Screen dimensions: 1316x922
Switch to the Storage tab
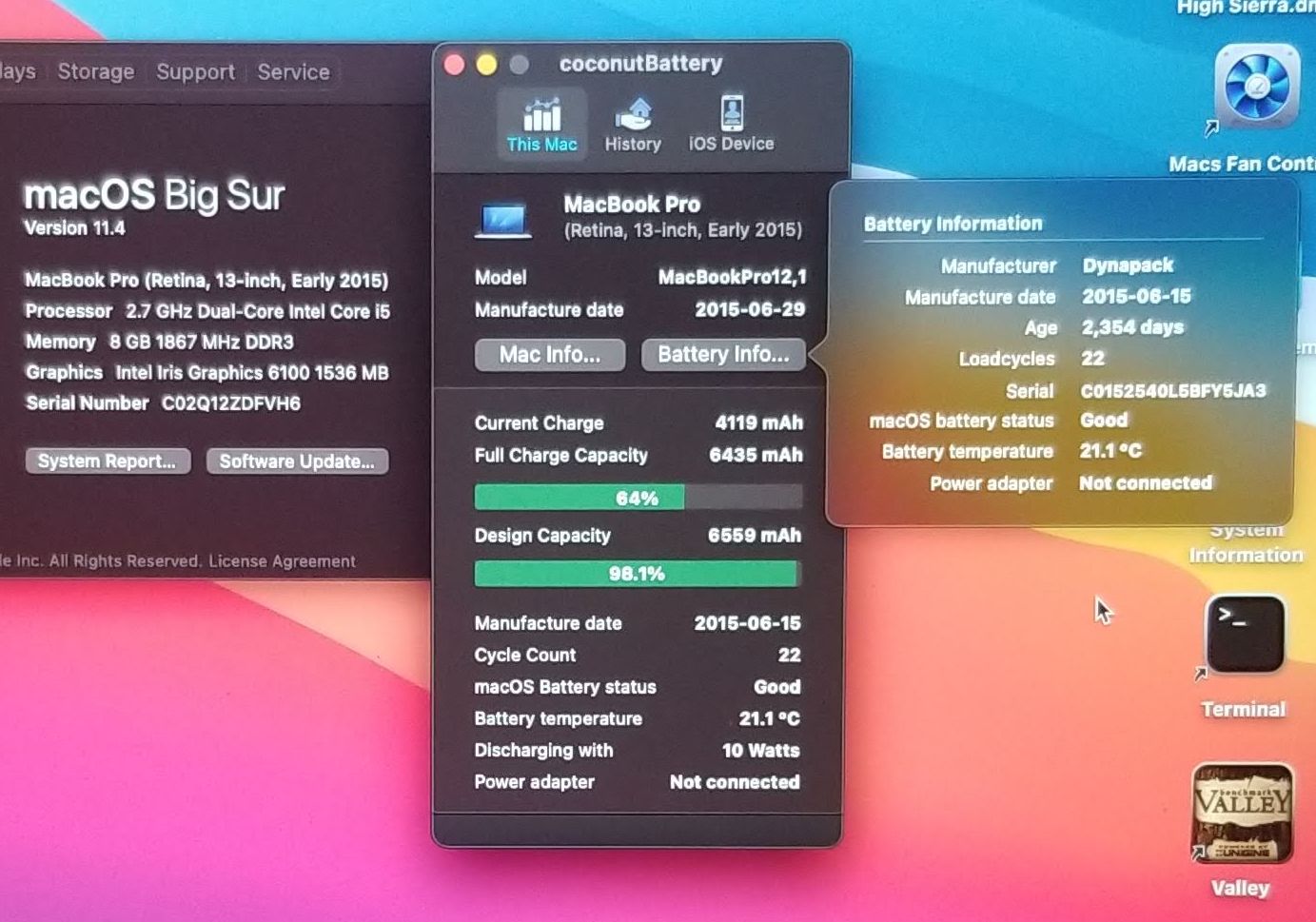click(x=95, y=72)
